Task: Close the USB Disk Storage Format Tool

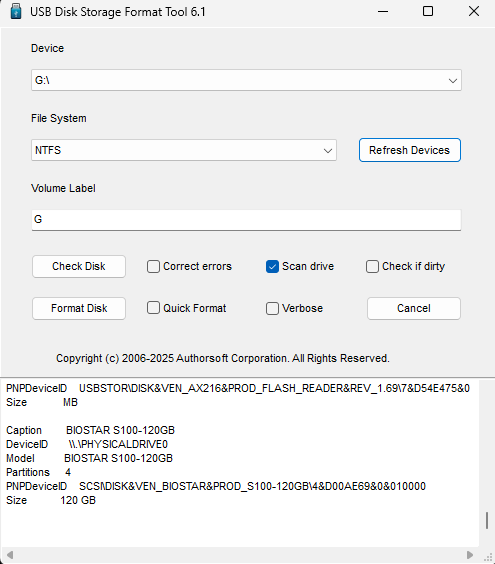Action: point(474,12)
